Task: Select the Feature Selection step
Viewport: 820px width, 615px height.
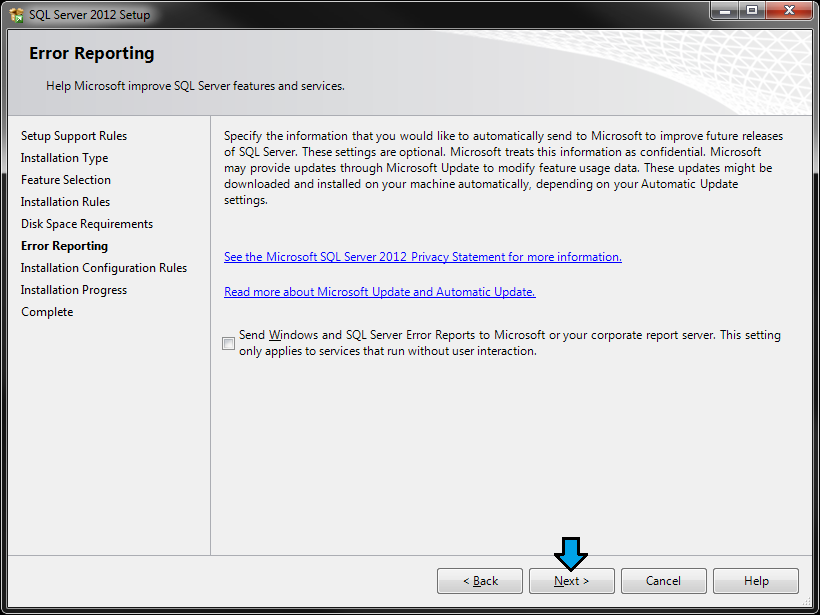Action: [66, 180]
